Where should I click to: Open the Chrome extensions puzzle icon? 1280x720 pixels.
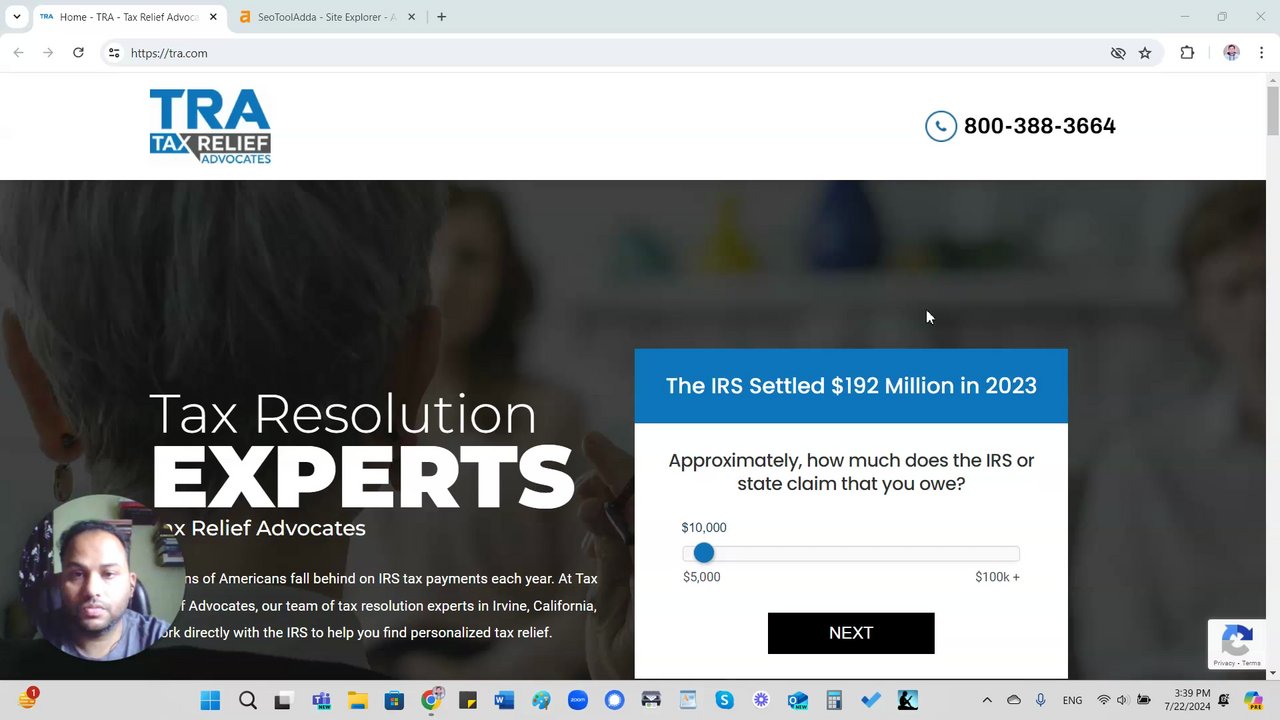pos(1187,53)
